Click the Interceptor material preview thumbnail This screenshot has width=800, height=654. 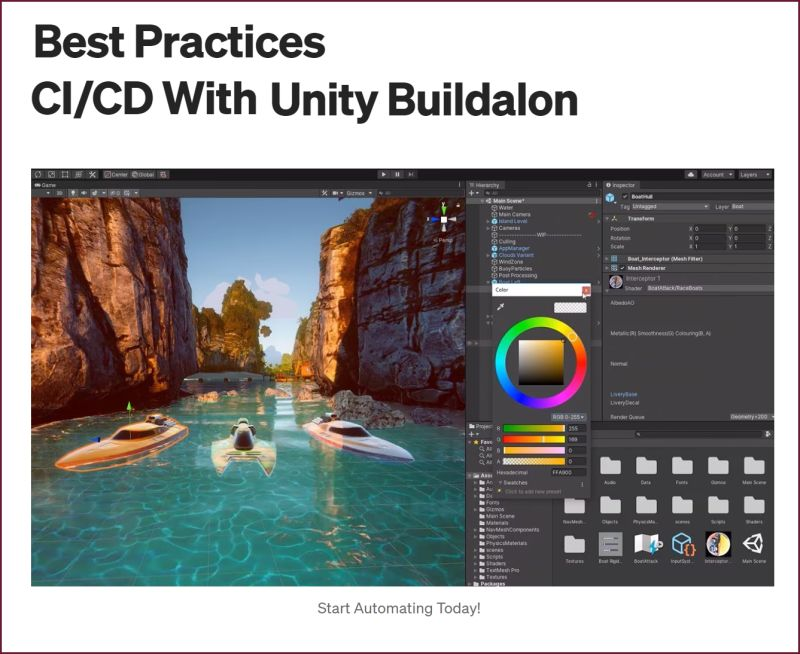tap(616, 282)
